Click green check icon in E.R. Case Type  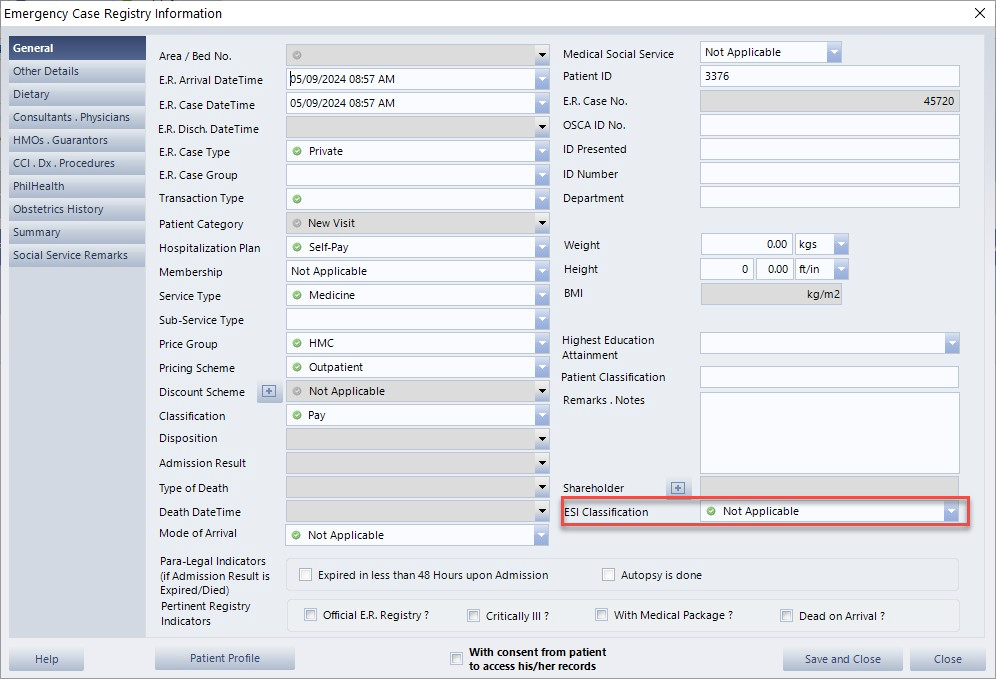pyautogui.click(x=297, y=151)
